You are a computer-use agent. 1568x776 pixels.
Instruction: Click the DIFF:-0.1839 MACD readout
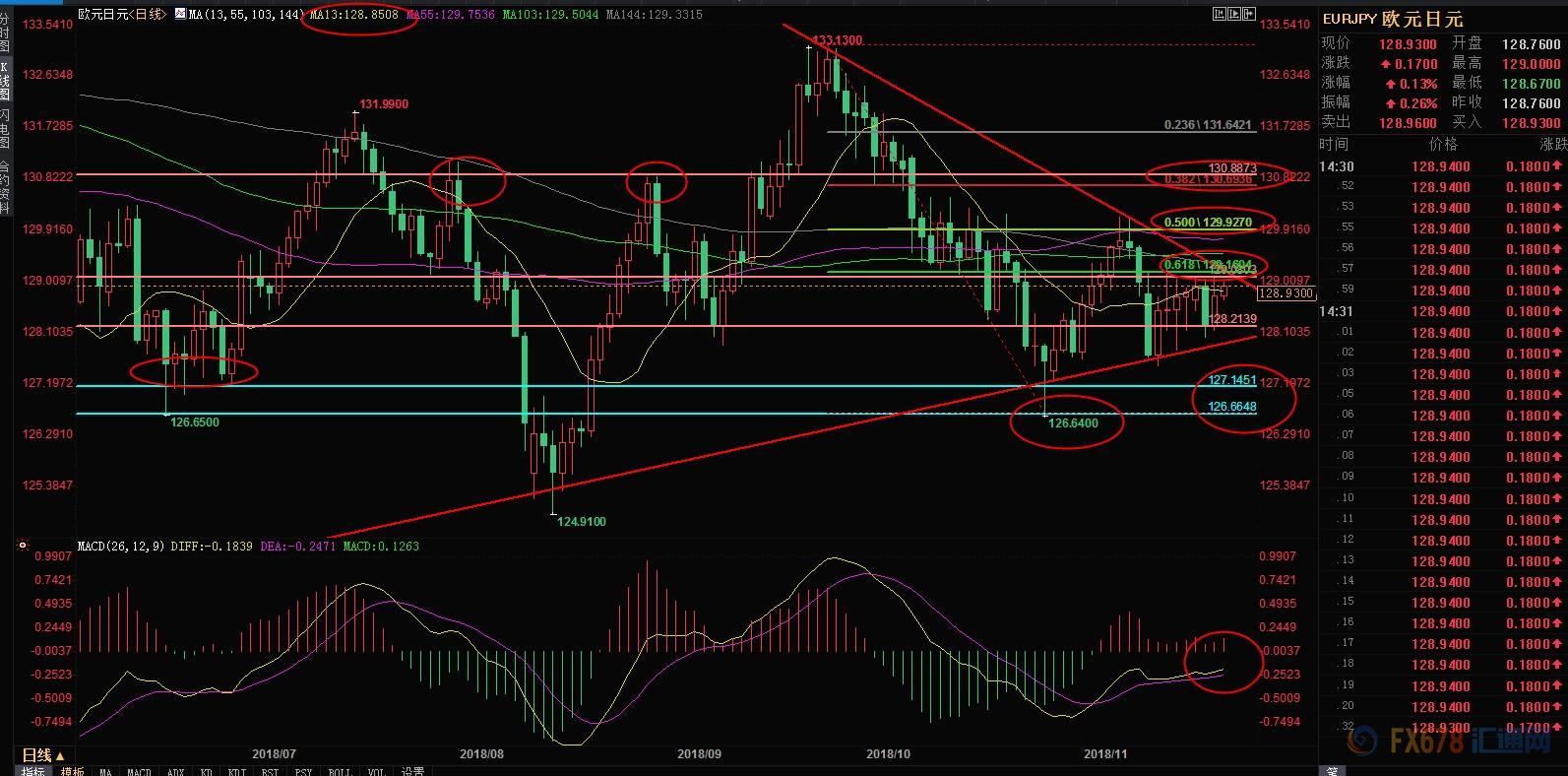pos(211,545)
